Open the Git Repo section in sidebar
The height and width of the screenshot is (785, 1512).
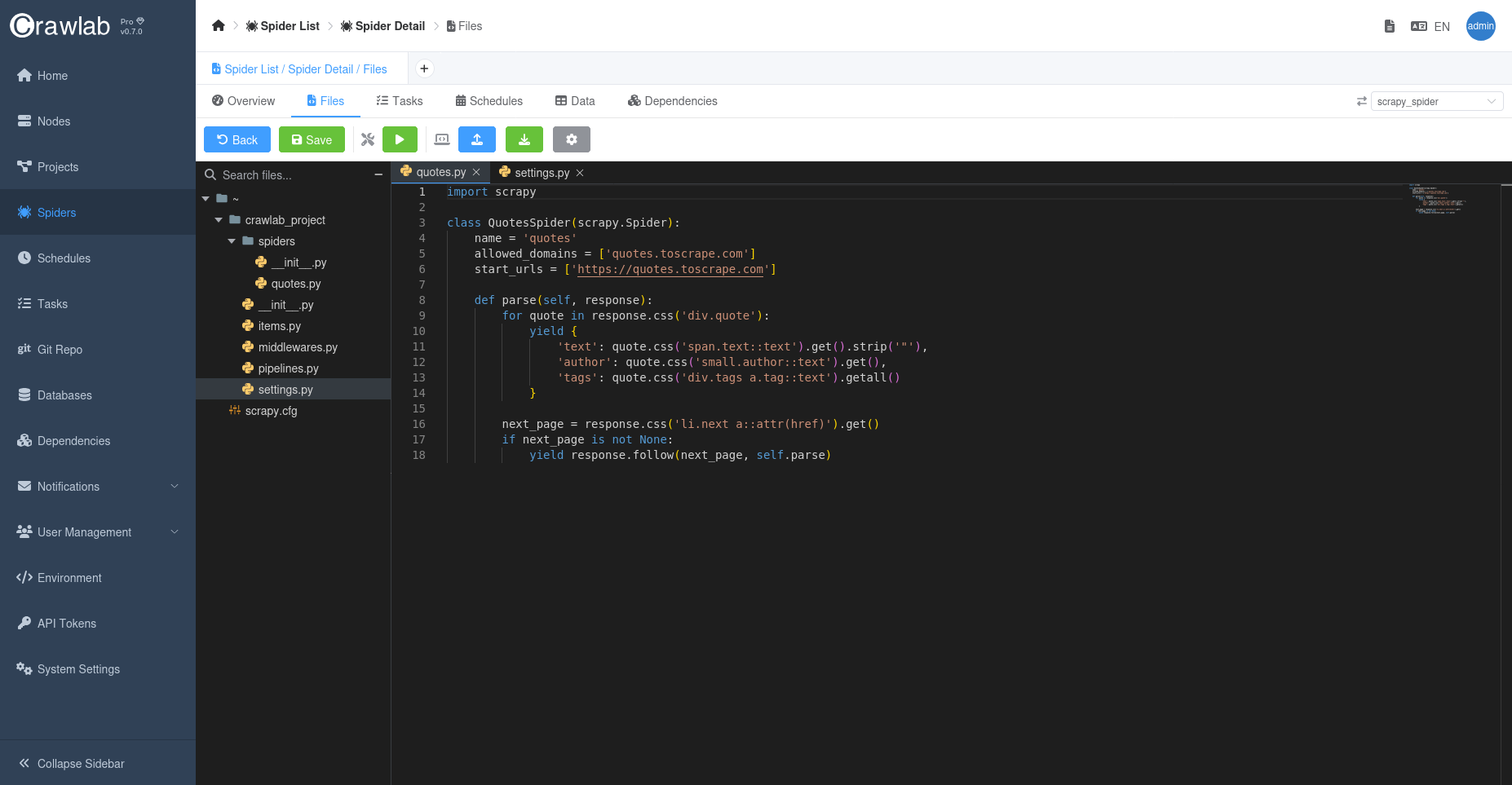[60, 349]
